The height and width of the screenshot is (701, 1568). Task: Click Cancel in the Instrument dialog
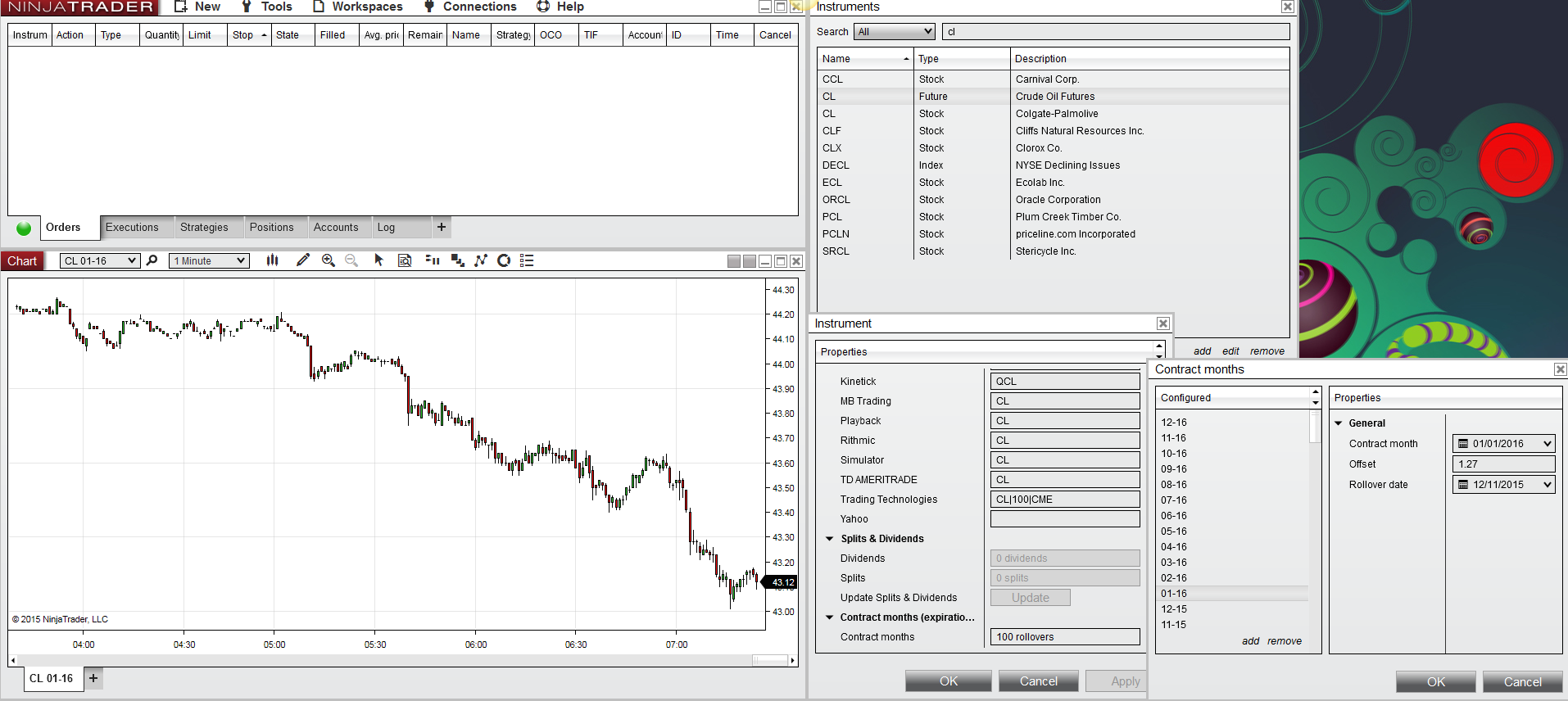(1039, 681)
